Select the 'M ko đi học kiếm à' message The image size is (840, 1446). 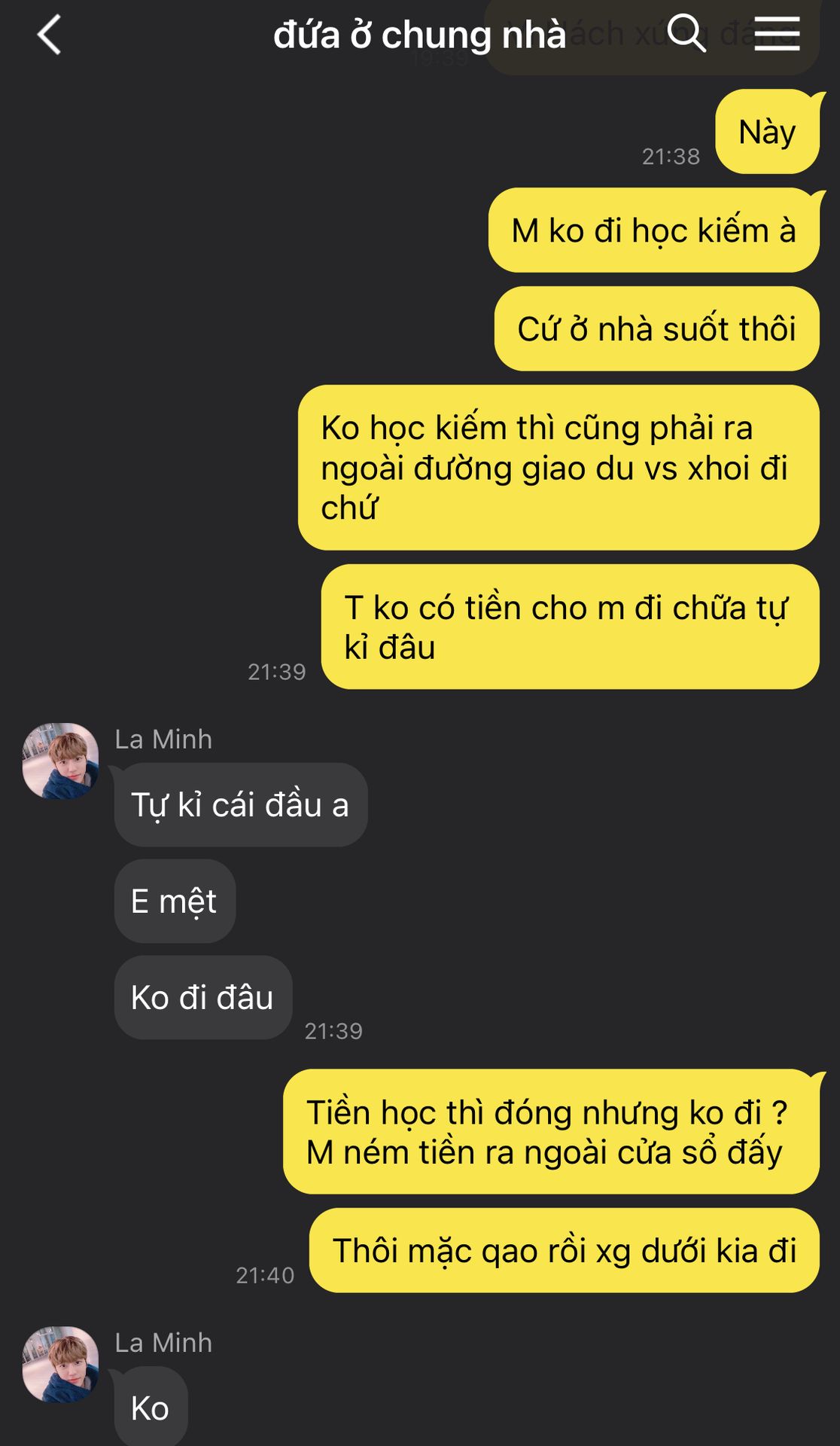tap(653, 230)
